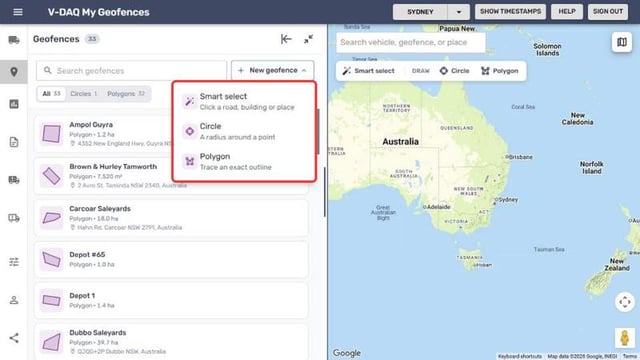Click the Sydney label on the map
The image size is (640, 360).
pyautogui.click(x=508, y=200)
